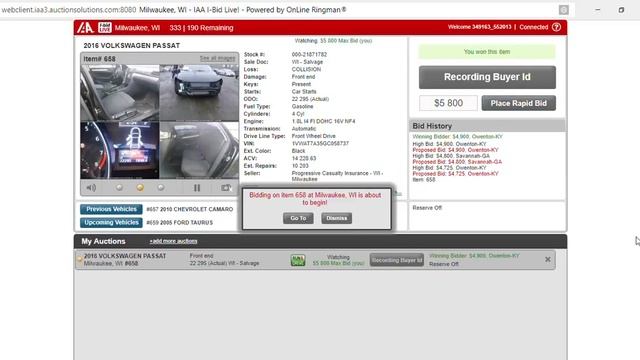Click the ACV value 14 228.63
This screenshot has height=360, width=640.
(x=304, y=158)
